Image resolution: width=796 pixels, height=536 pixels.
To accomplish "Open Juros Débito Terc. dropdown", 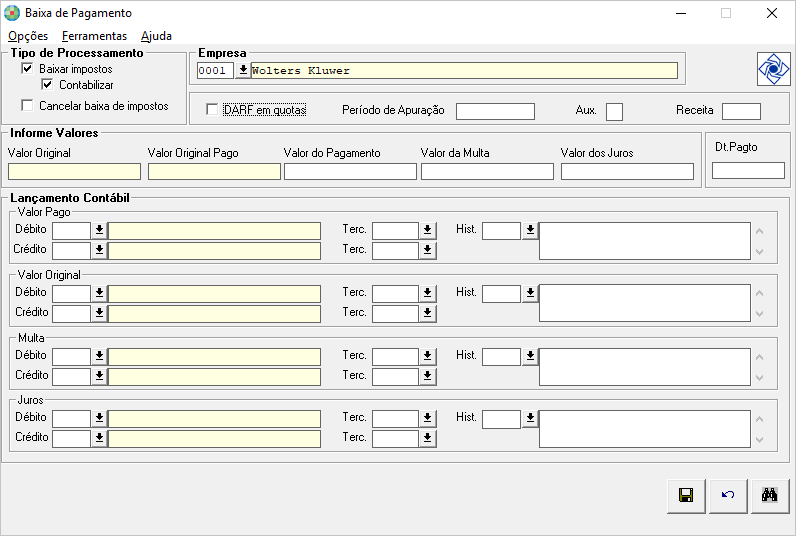I will point(428,418).
